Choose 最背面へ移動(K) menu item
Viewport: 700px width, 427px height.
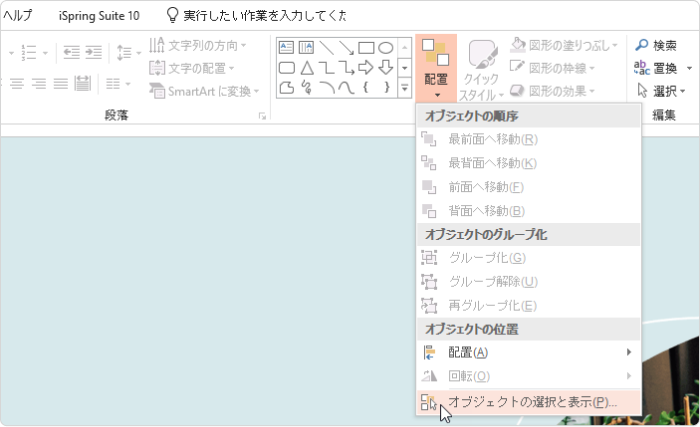(x=529, y=163)
